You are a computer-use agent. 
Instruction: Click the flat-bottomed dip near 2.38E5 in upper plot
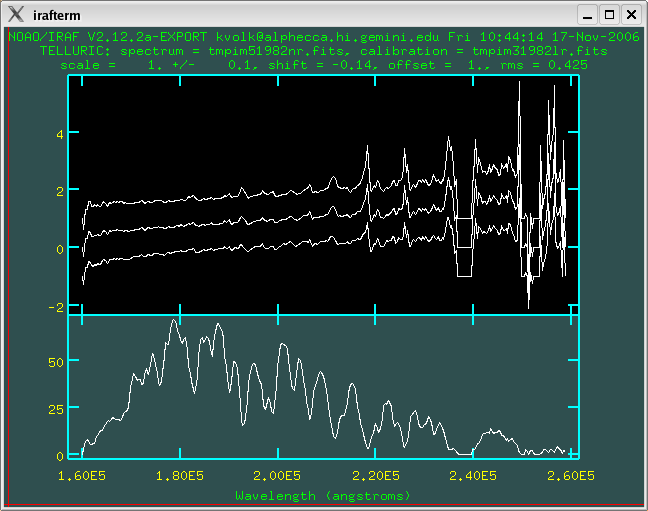pyautogui.click(x=464, y=276)
